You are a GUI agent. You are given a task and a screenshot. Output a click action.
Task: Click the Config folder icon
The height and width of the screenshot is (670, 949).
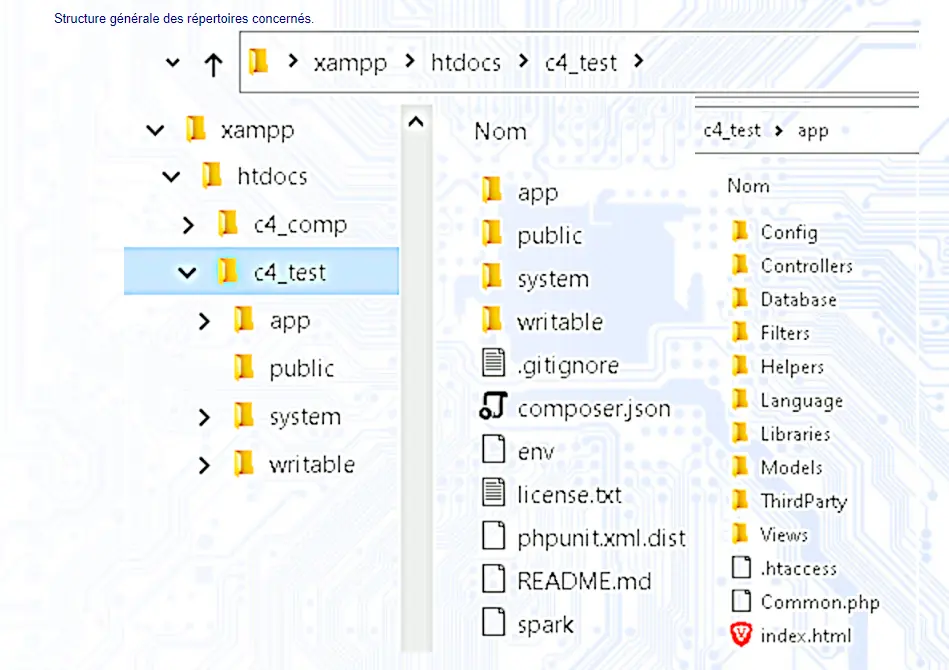(740, 231)
